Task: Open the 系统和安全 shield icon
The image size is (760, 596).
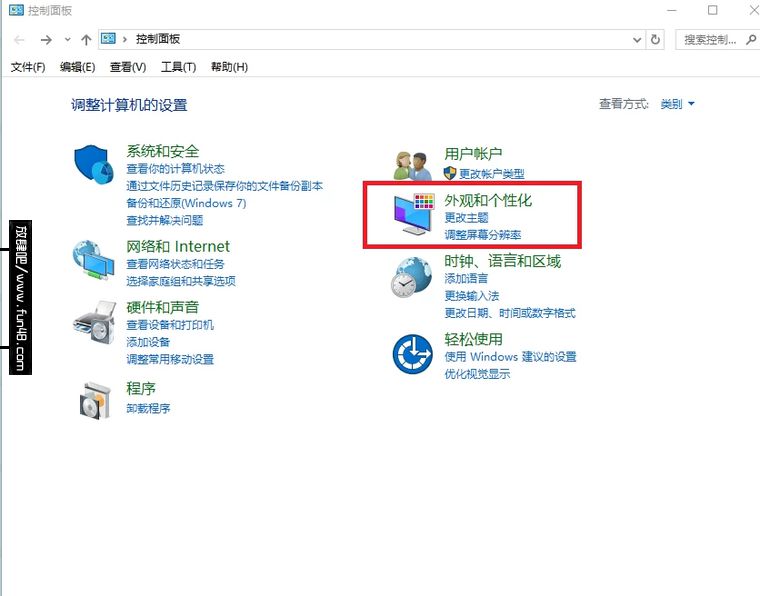Action: (92, 164)
